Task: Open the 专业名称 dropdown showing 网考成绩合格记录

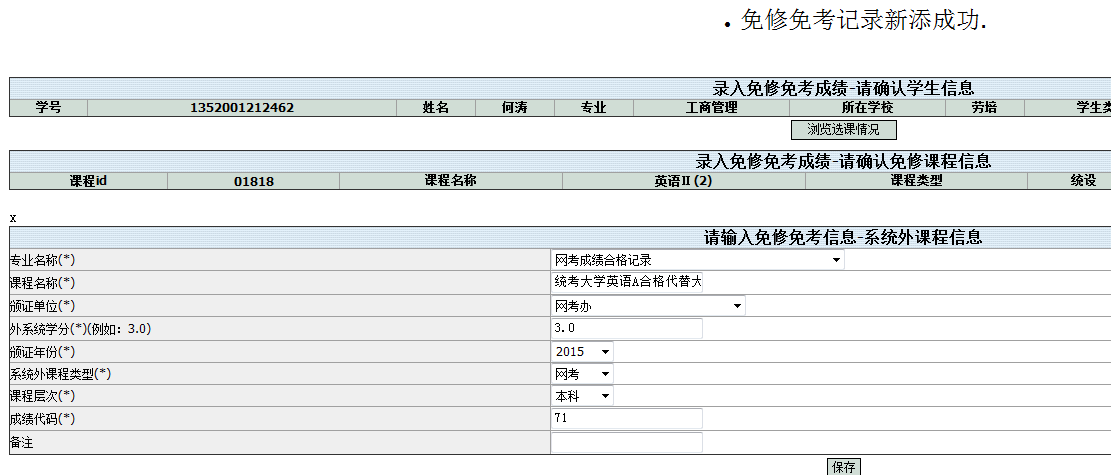Action: tap(697, 260)
